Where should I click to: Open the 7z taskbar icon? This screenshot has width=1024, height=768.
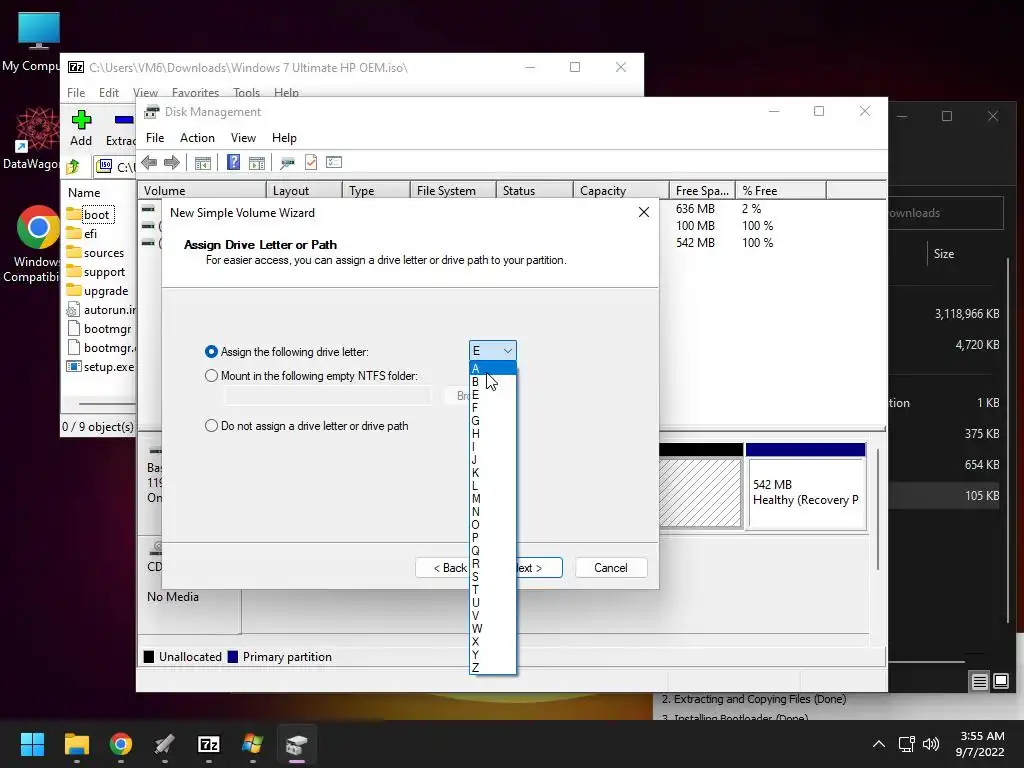coord(208,744)
